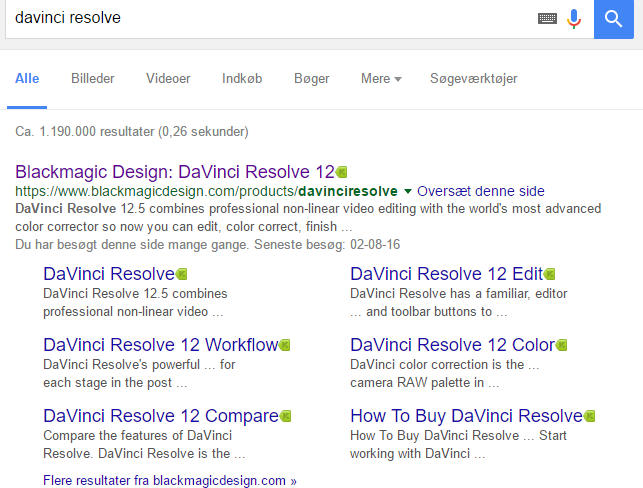Click Oversæt denne side translate link
Viewport: 643px width, 488px height.
481,191
